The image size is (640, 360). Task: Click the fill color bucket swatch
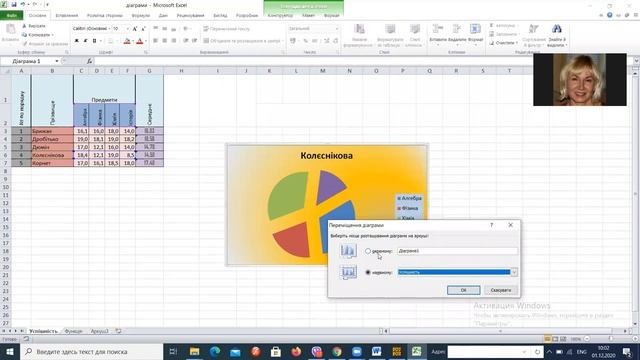[x=127, y=41]
